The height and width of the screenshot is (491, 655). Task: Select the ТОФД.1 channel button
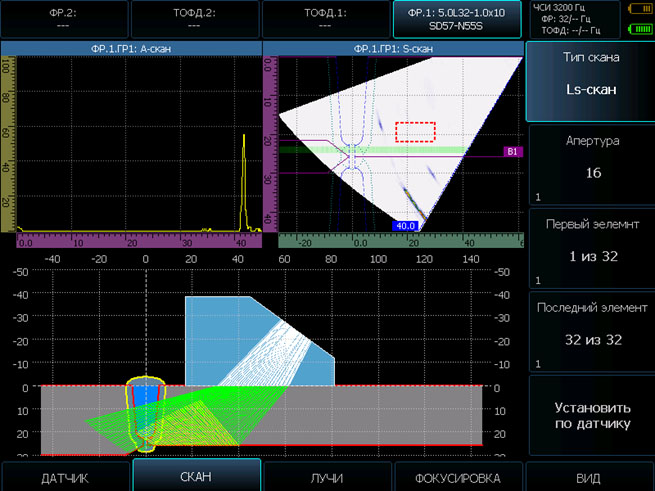(x=326, y=19)
